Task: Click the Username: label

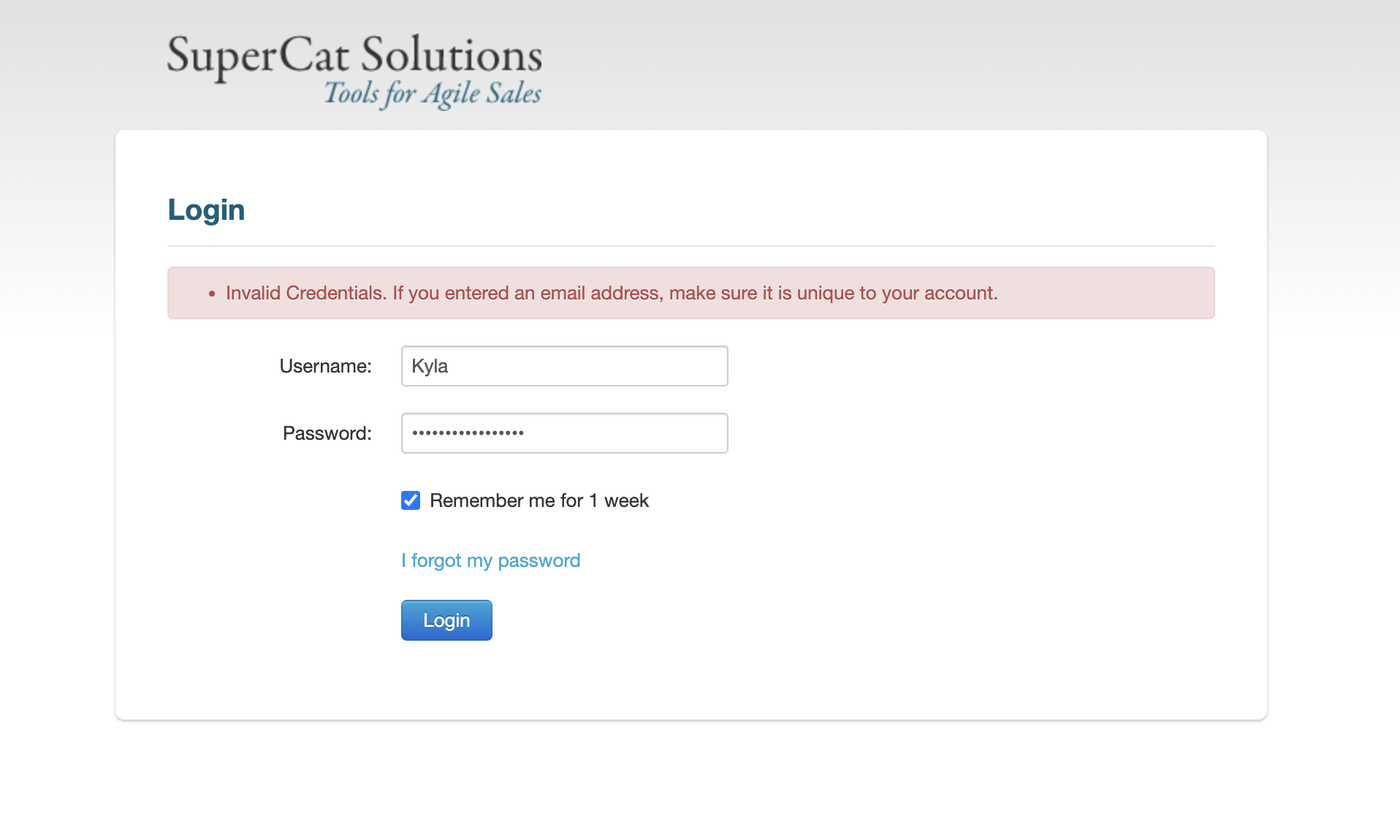Action: [326, 366]
